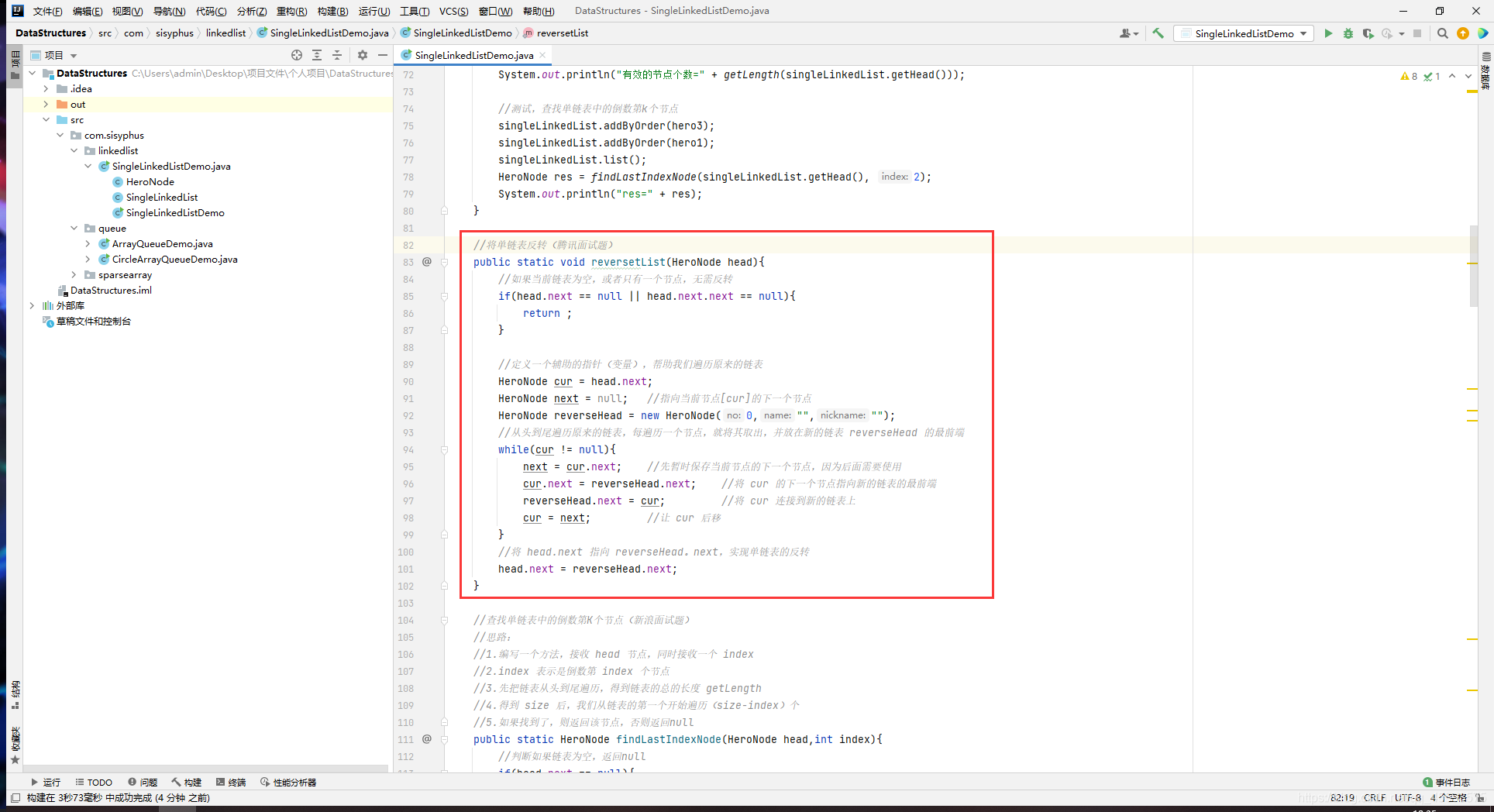
Task: Open the colorful plugin icon at the far right of the toolbar
Action: (1482, 33)
